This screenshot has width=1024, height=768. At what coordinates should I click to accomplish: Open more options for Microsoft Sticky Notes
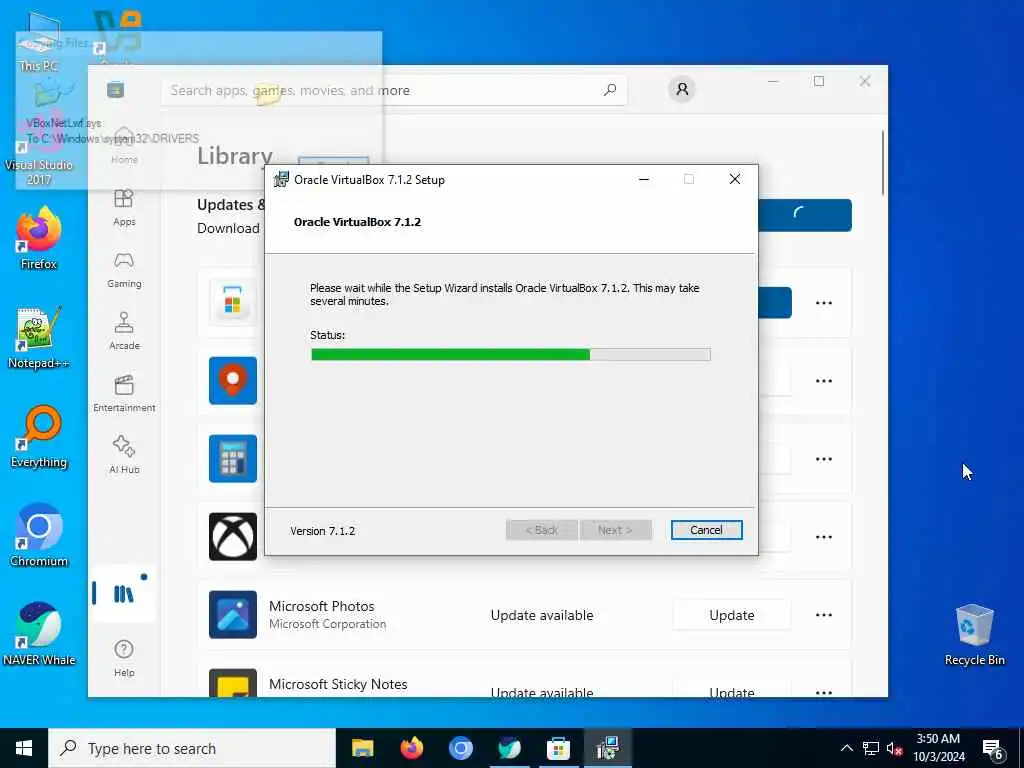pos(824,692)
